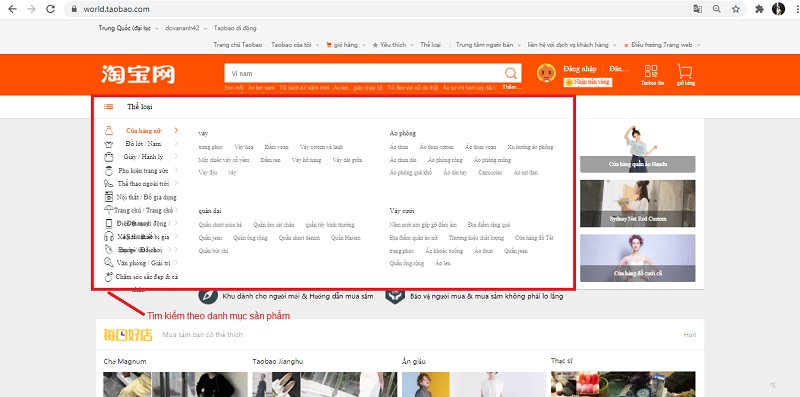
Task: Click Hơn link in daily shops section
Action: point(690,335)
